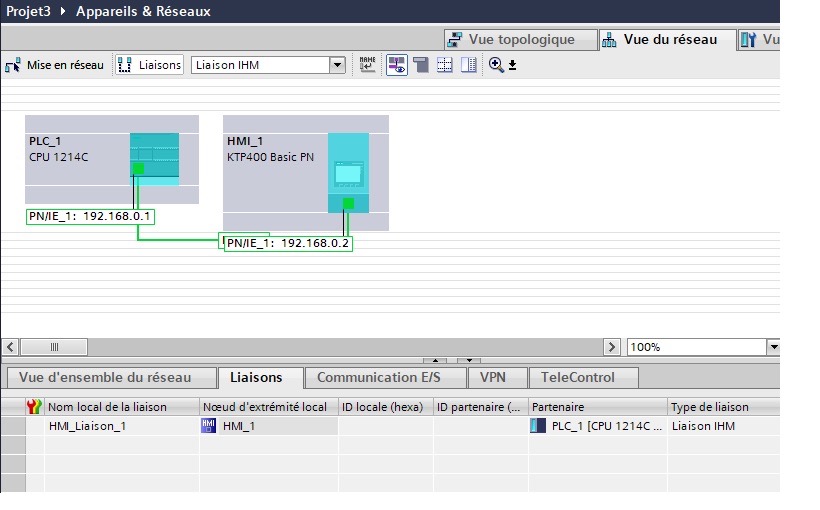Click the split columns layout icon
Screen dimensions: 820x510
468,65
